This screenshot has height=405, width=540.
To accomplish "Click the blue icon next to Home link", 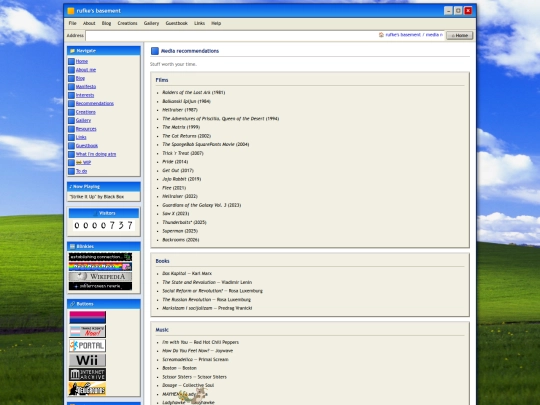I will tap(71, 61).
